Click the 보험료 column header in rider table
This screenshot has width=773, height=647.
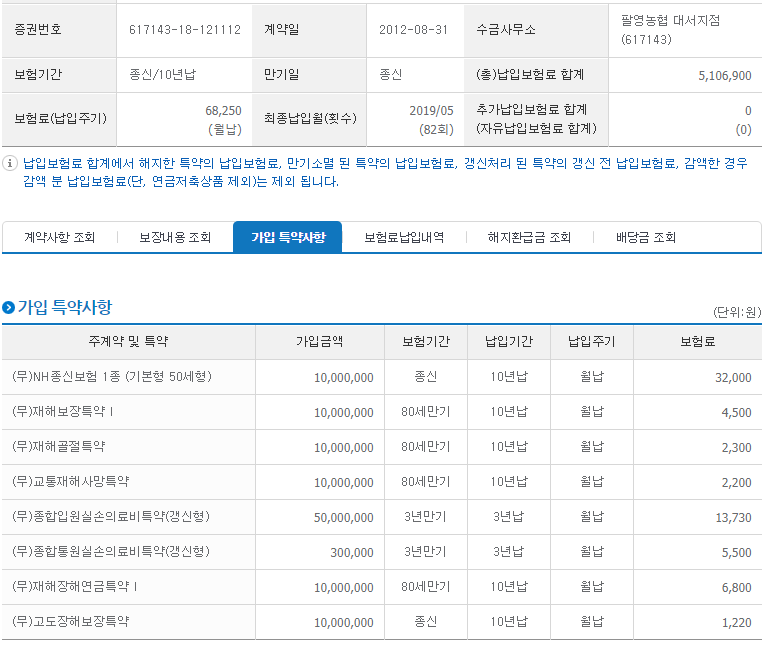pyautogui.click(x=698, y=341)
